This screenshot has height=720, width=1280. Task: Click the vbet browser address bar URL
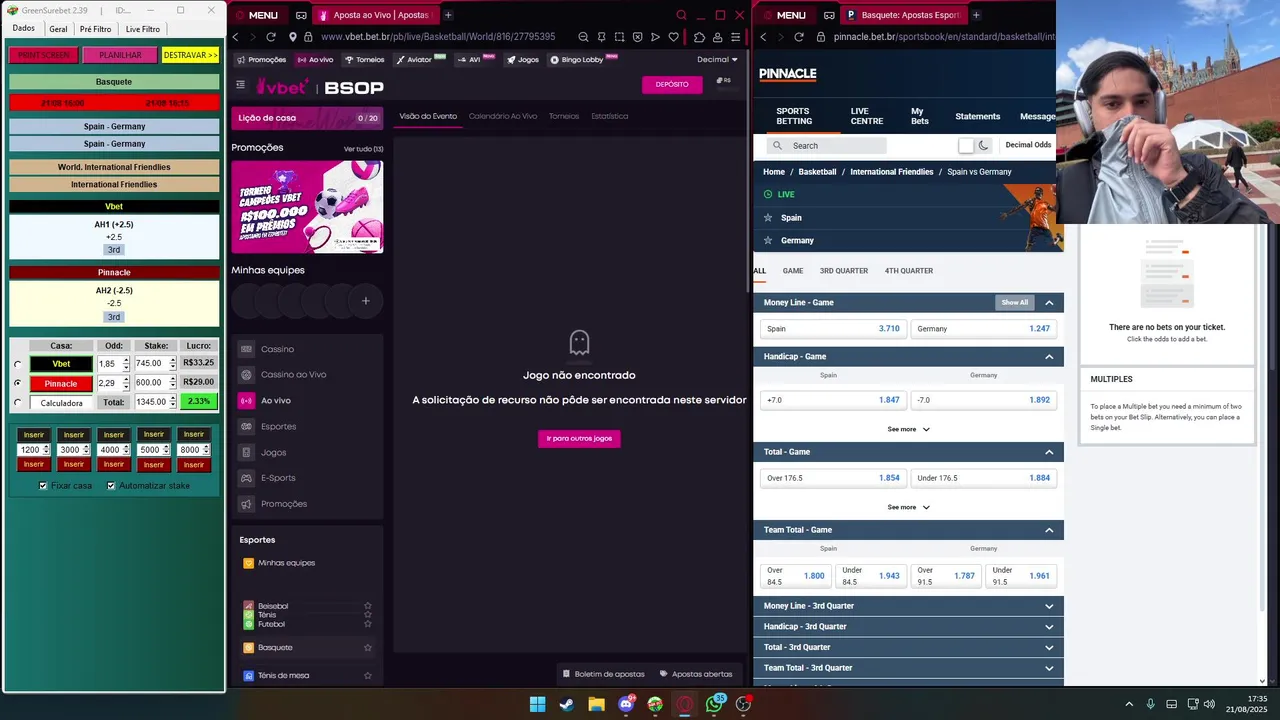tap(438, 37)
